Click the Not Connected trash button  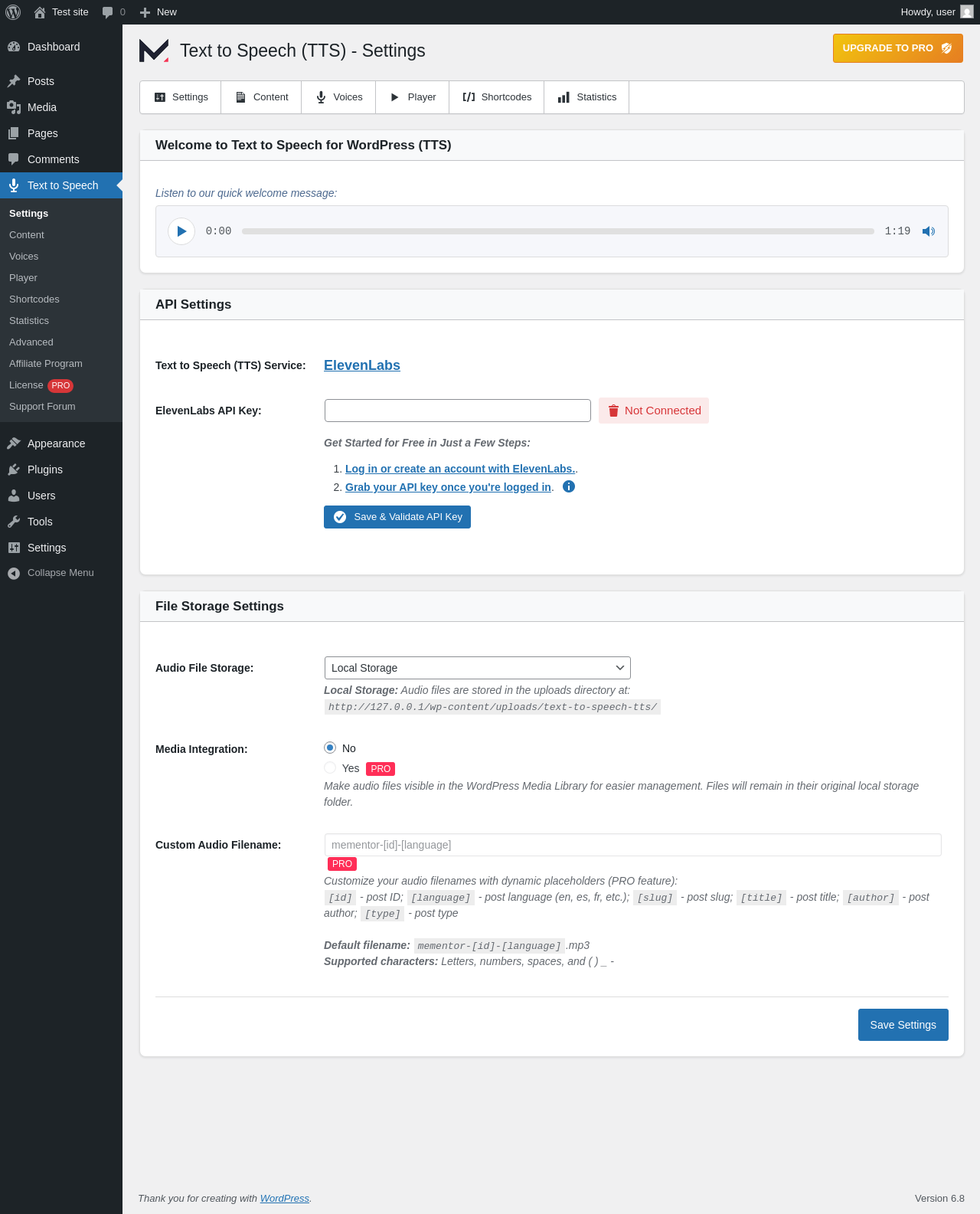pos(654,411)
